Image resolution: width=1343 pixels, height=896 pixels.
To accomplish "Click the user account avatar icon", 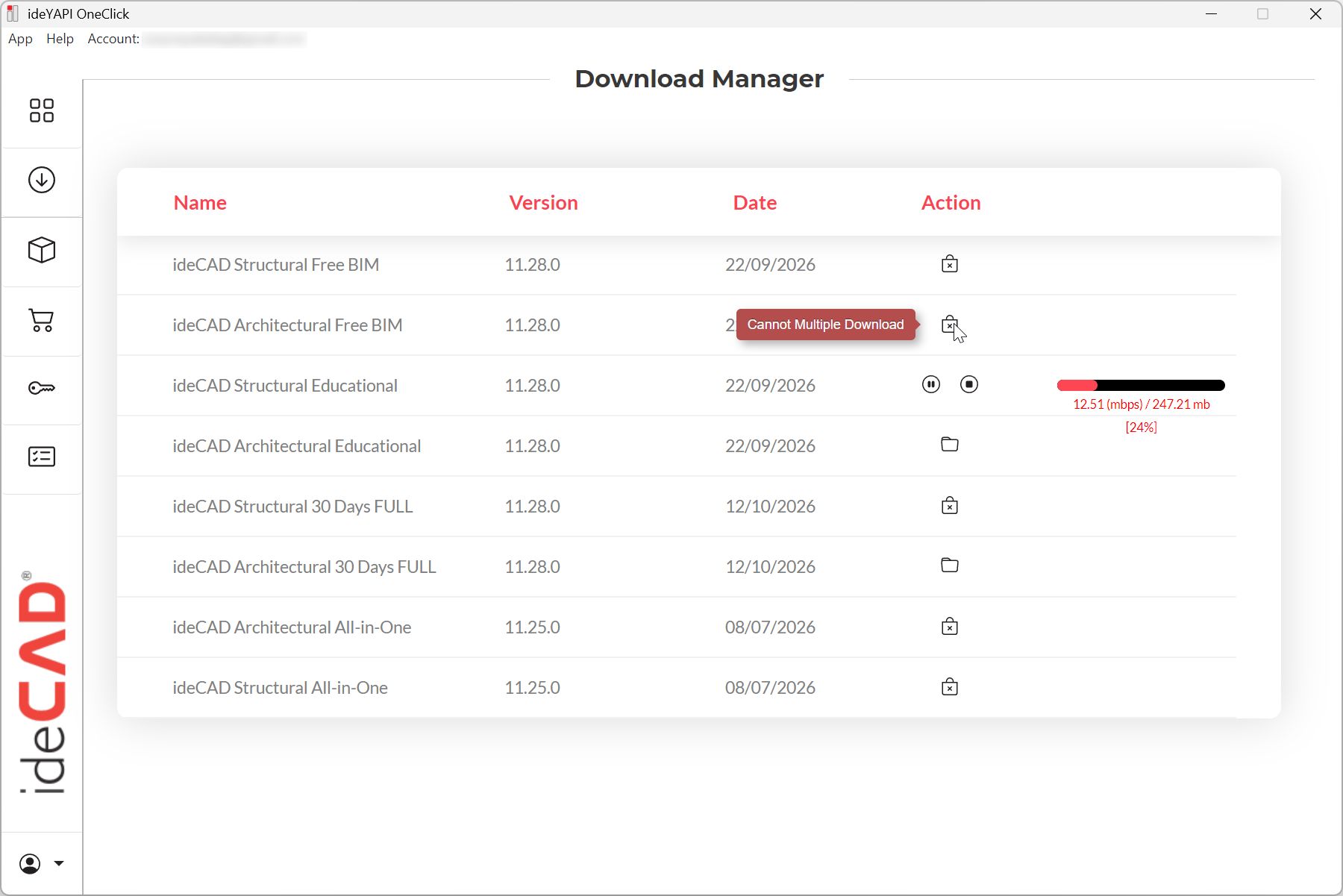I will pyautogui.click(x=30, y=864).
